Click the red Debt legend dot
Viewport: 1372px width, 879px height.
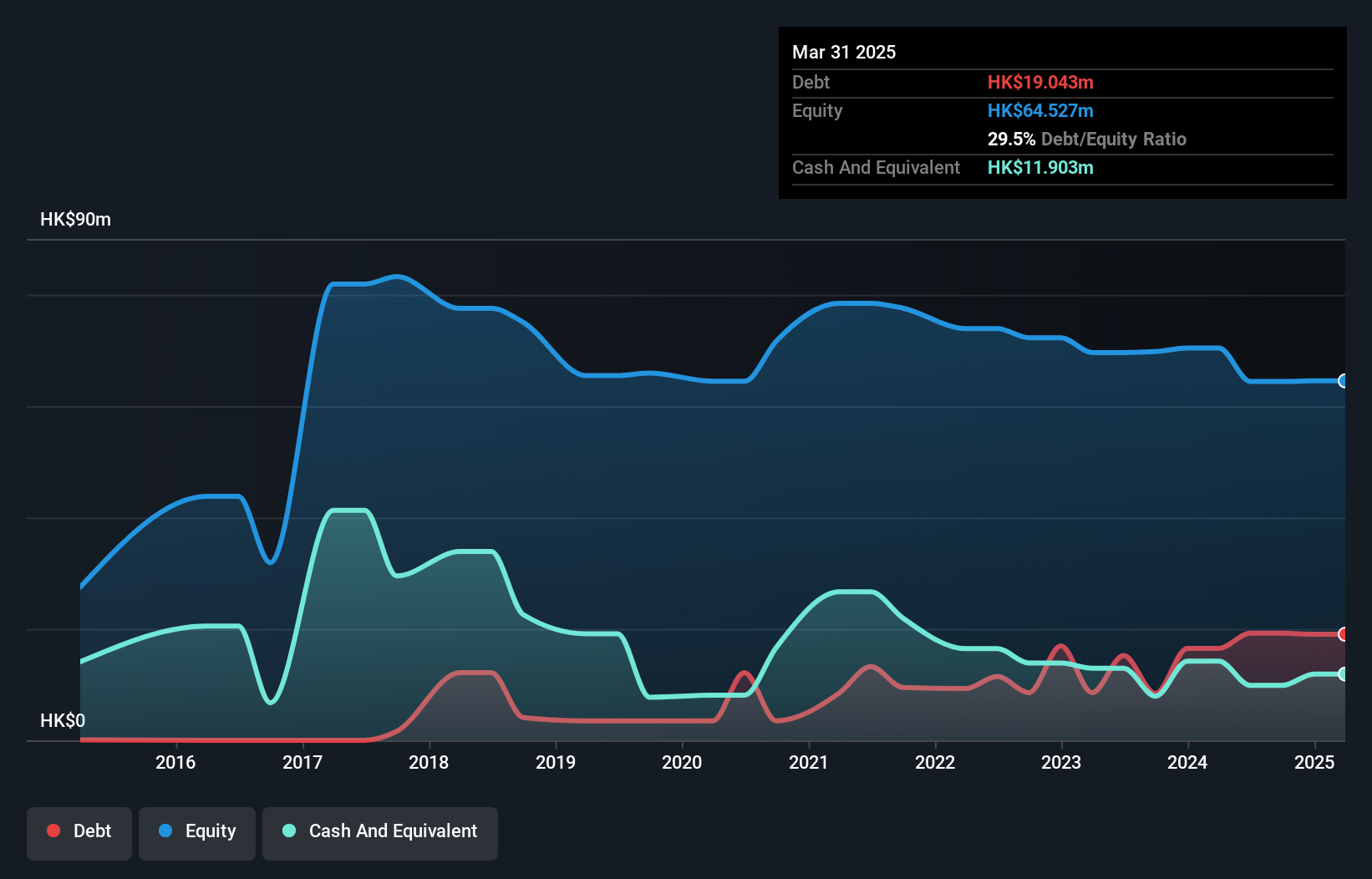(x=53, y=831)
